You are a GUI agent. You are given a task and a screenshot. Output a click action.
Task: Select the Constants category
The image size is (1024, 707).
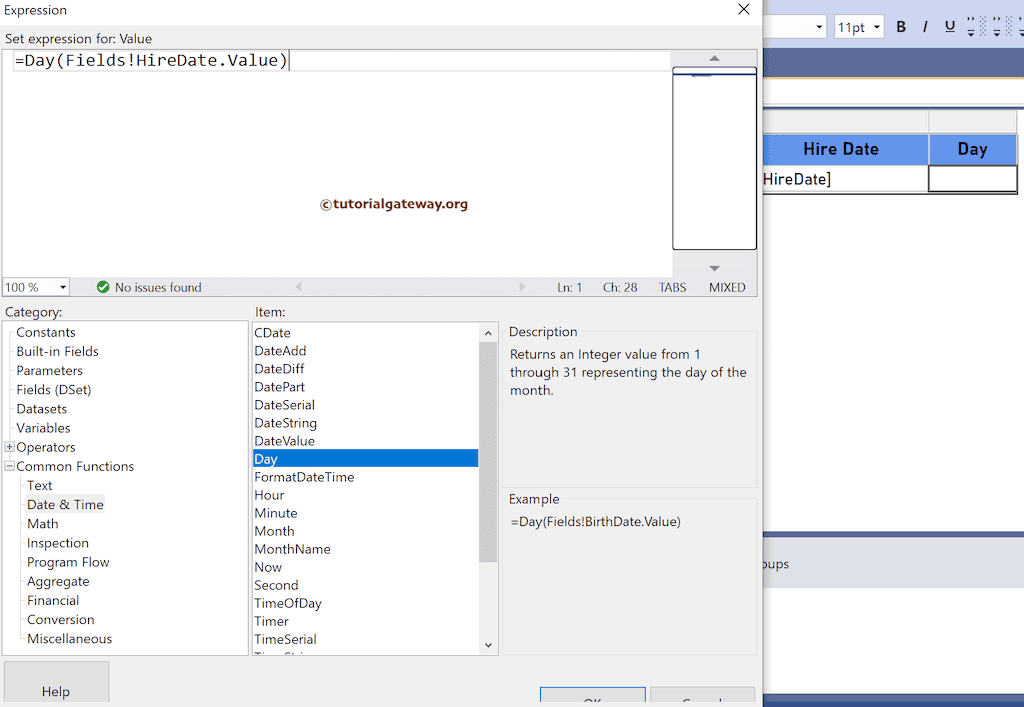coord(46,332)
